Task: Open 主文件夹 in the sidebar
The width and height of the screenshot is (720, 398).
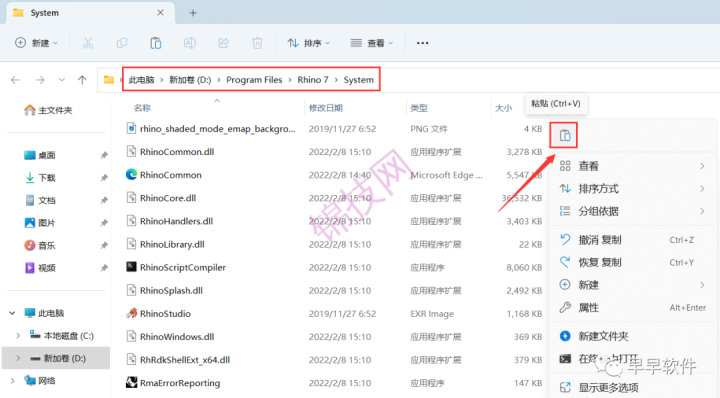Action: [x=48, y=110]
